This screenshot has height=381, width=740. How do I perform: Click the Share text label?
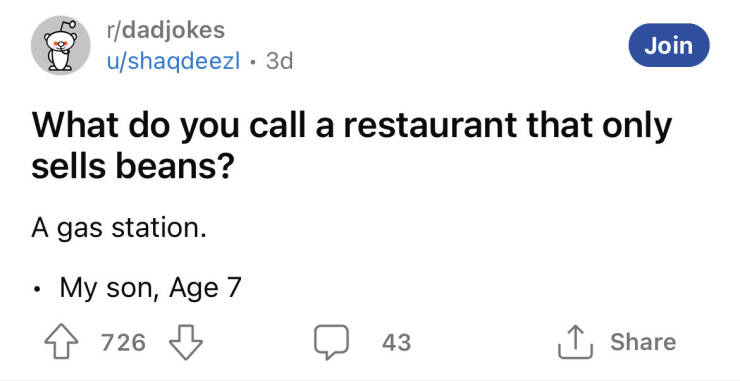pyautogui.click(x=643, y=342)
